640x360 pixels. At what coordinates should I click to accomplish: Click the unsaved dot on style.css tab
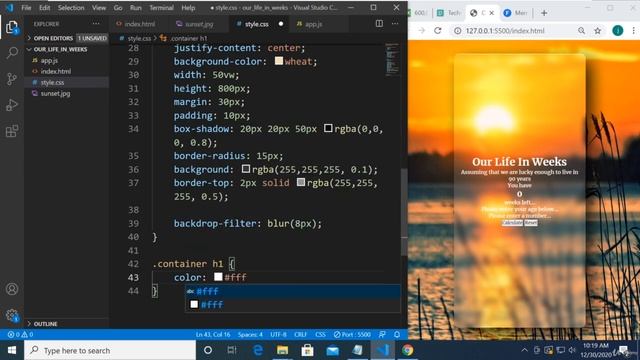[281, 24]
